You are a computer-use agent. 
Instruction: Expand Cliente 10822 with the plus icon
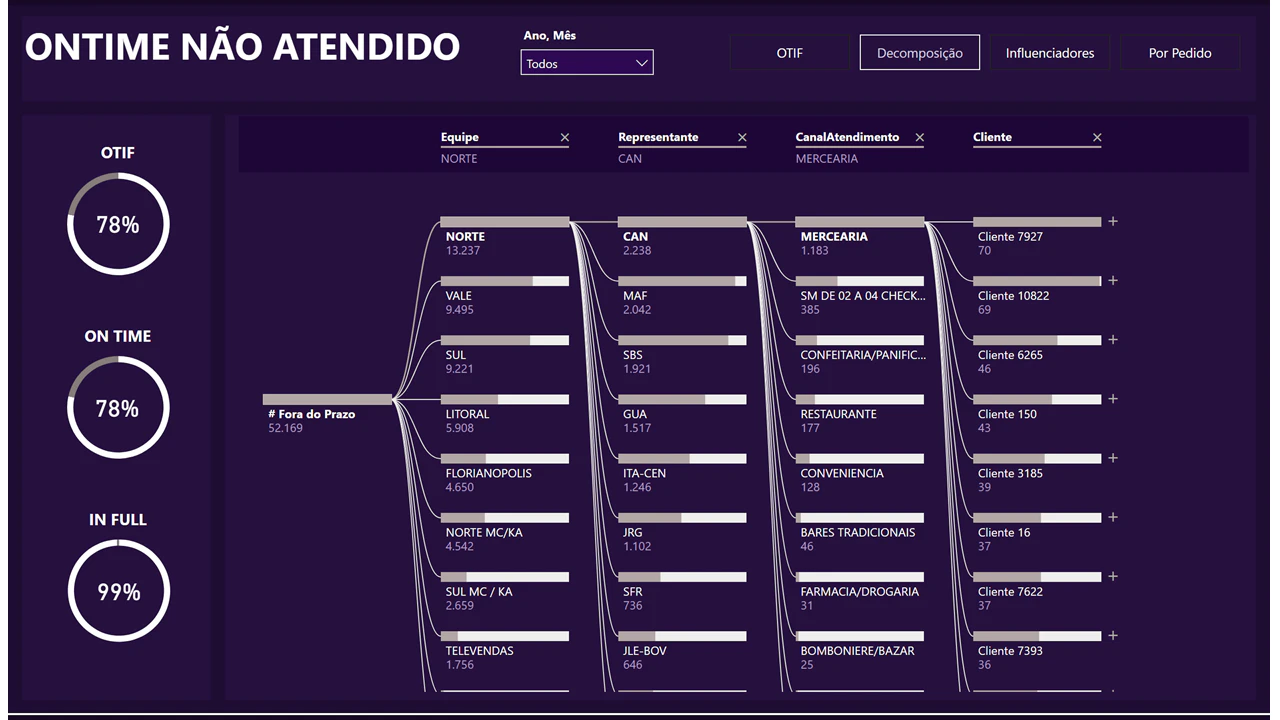tap(1113, 281)
